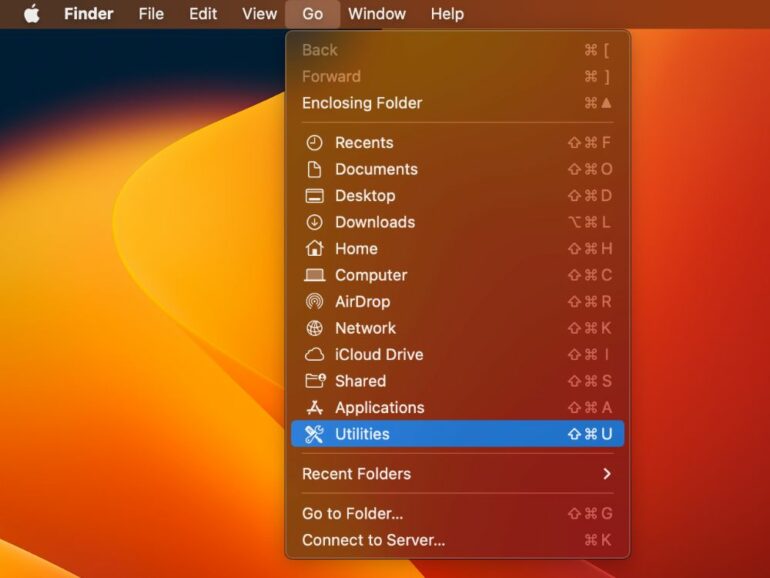Open the Recent Folders submenu
The width and height of the screenshot is (770, 578).
tap(457, 473)
